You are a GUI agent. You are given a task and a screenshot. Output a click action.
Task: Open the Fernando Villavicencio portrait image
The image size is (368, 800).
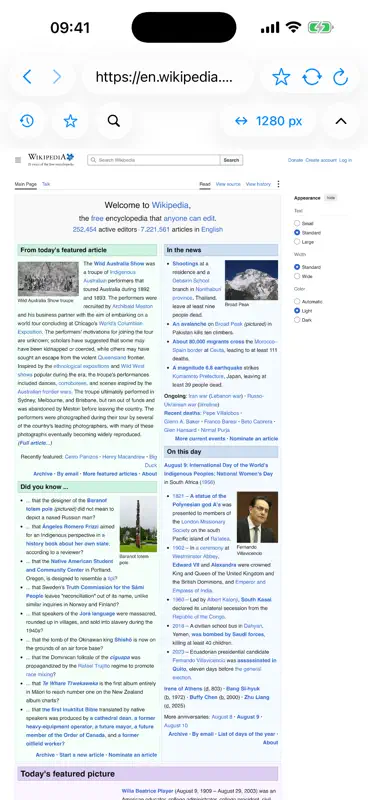pos(257,517)
